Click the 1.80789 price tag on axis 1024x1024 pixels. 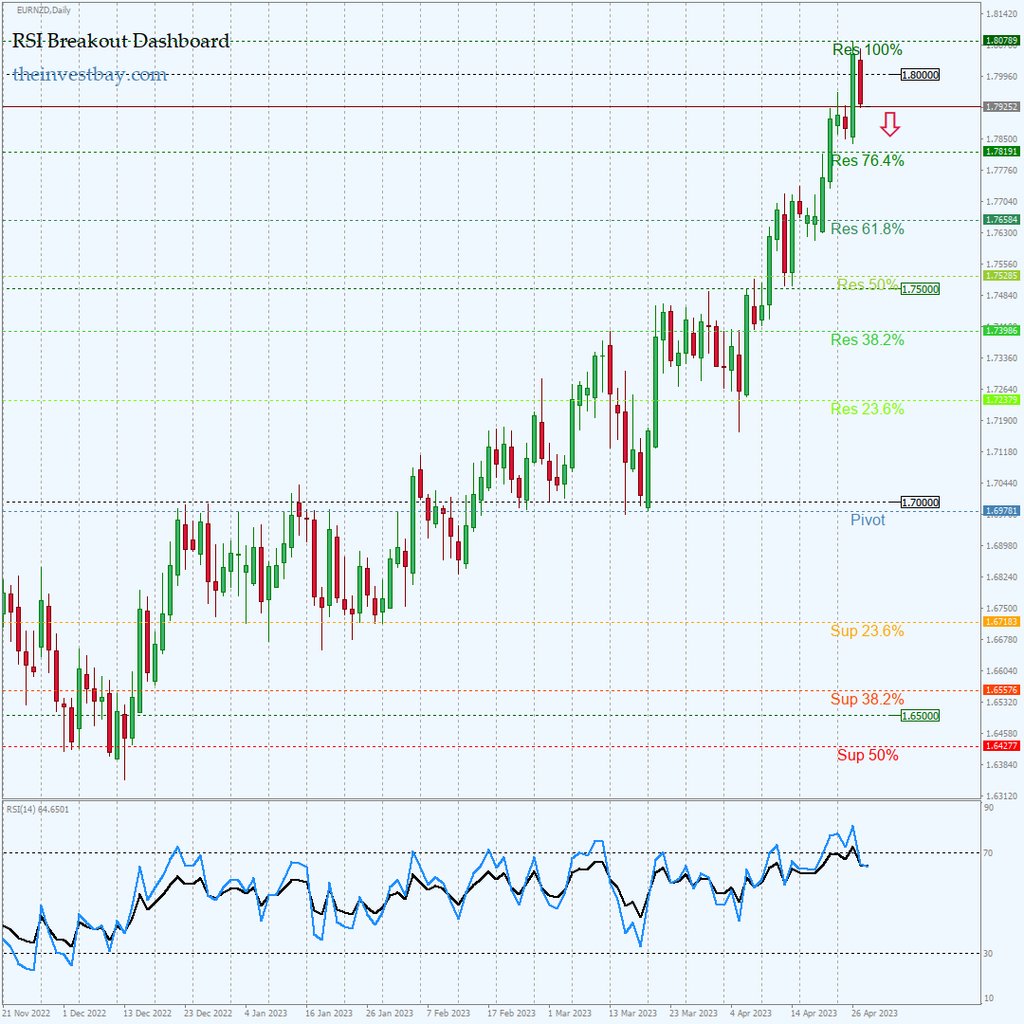tap(1002, 41)
